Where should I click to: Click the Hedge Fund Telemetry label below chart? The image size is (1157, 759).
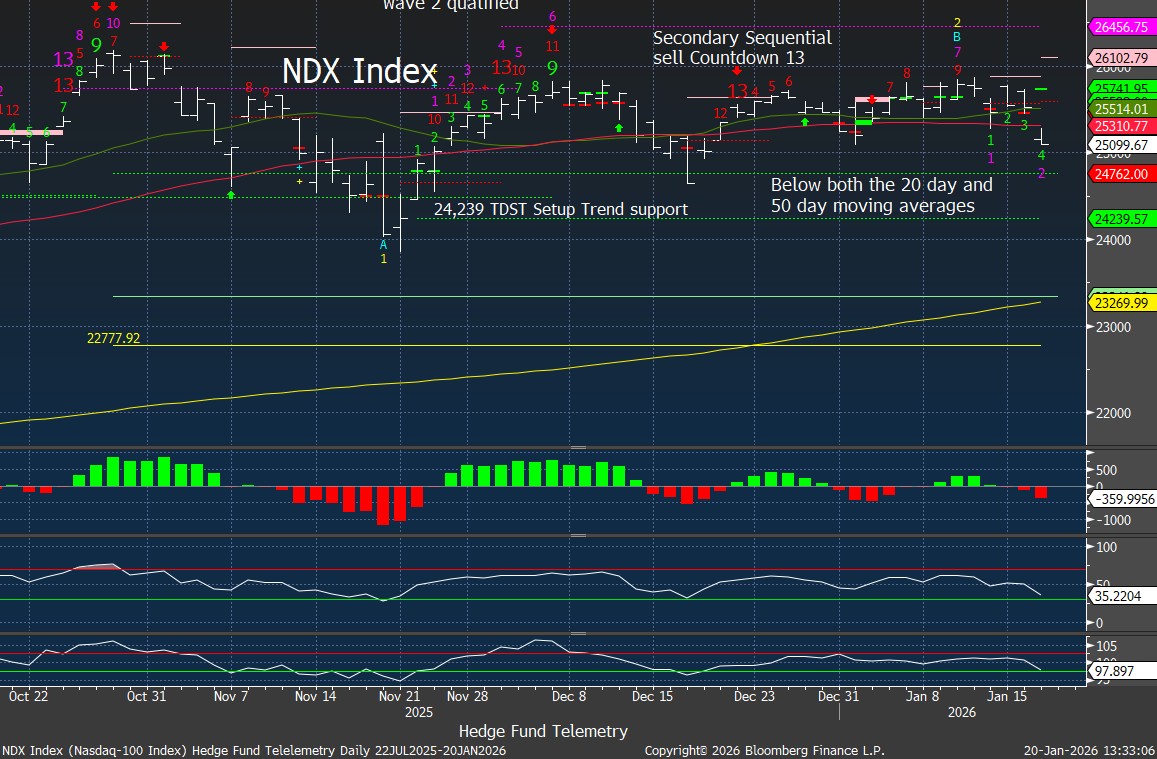tap(543, 731)
